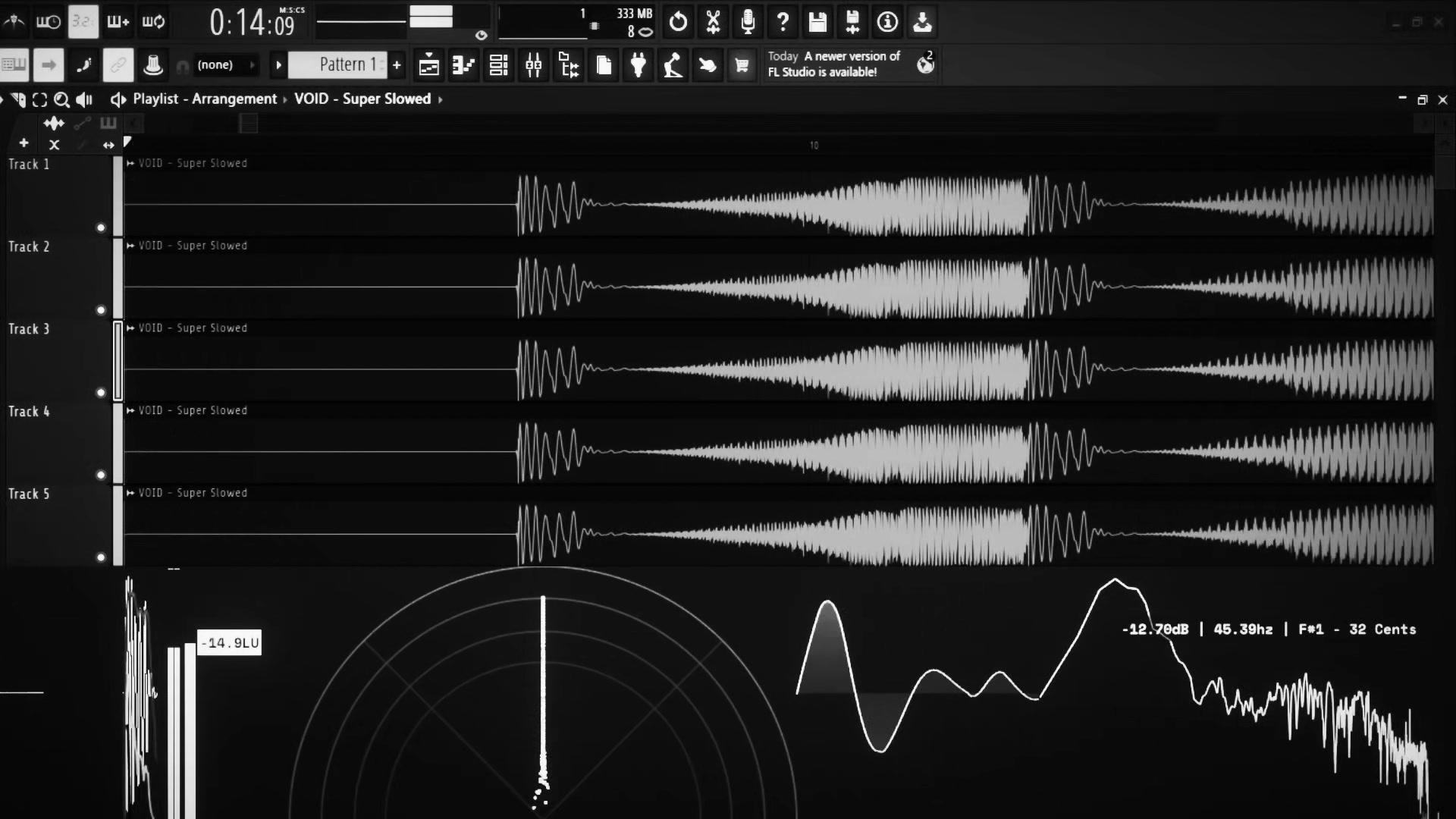
Task: Click the tempo tapper figure icon
Action: (673, 65)
